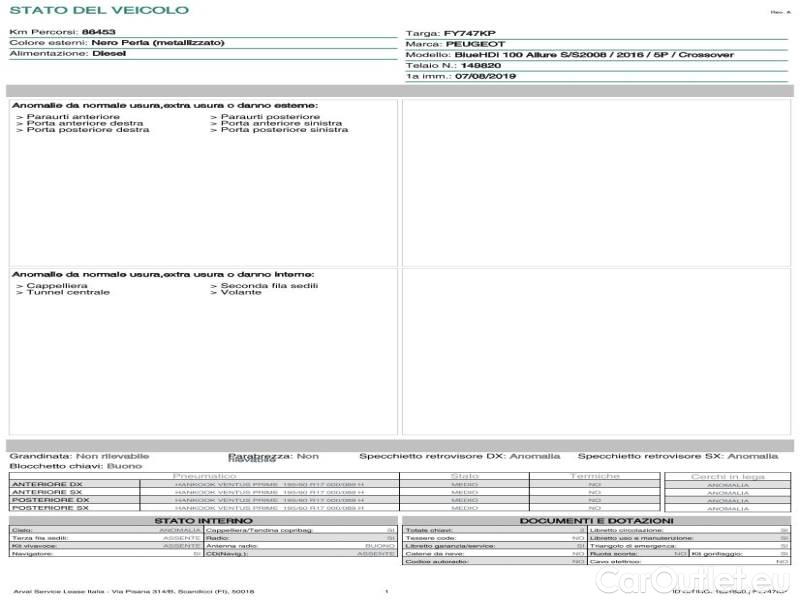Select the "POSTERIORE DX" tyre row label
Image resolution: width=800 pixels, height=600 pixels.
click(51, 501)
